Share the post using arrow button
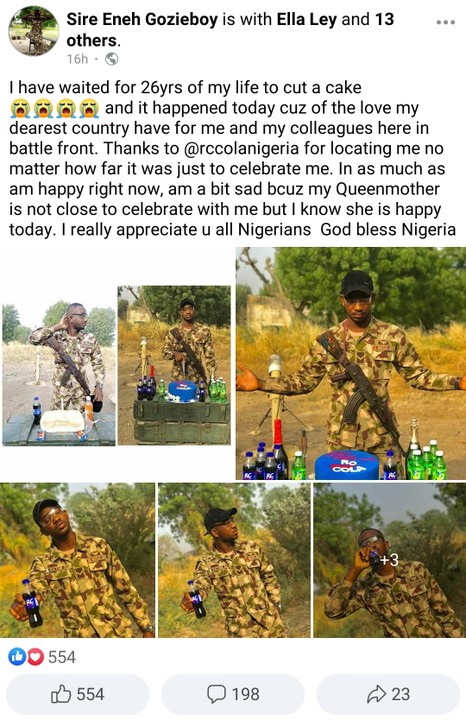Screen dimensions: 466x720 388,693
